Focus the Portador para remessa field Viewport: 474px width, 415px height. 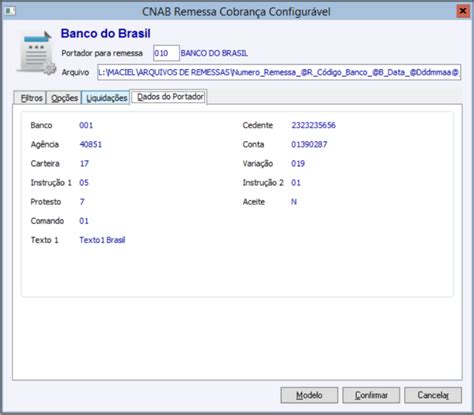tap(166, 53)
